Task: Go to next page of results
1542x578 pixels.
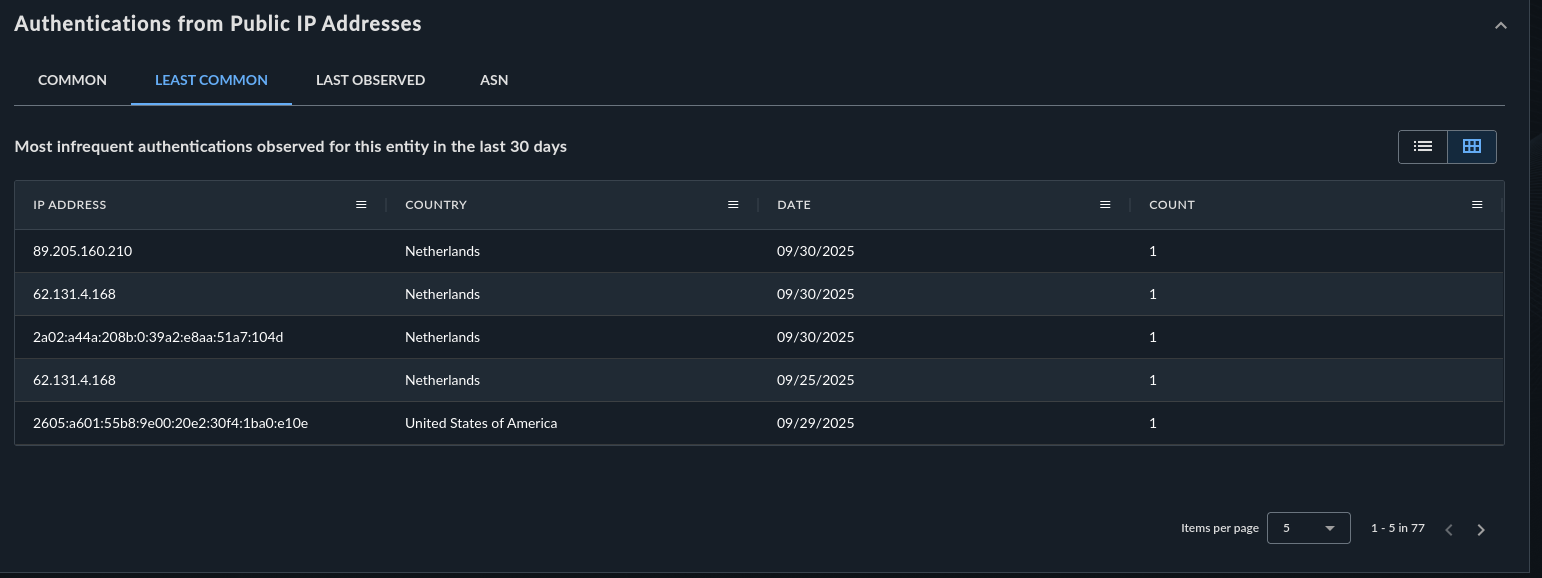Action: 1481,529
